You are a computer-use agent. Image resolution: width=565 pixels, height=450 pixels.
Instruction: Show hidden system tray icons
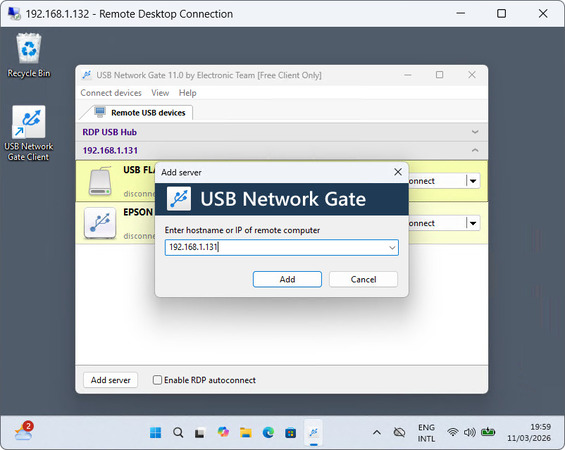377,432
